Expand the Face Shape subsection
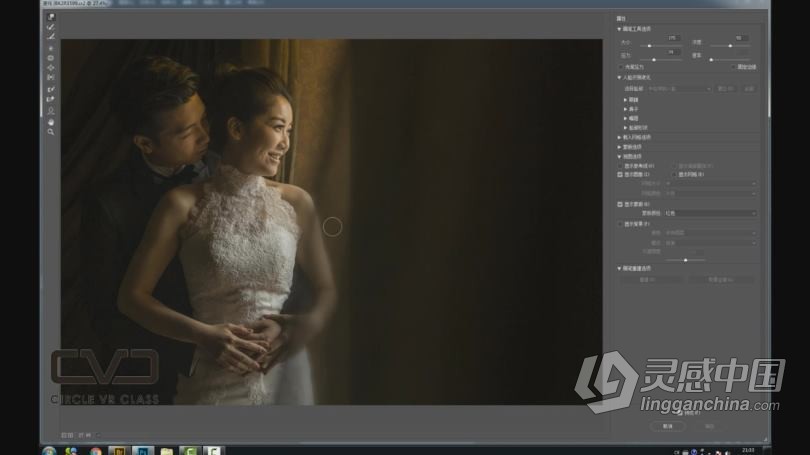The height and width of the screenshot is (455, 810). coord(626,128)
